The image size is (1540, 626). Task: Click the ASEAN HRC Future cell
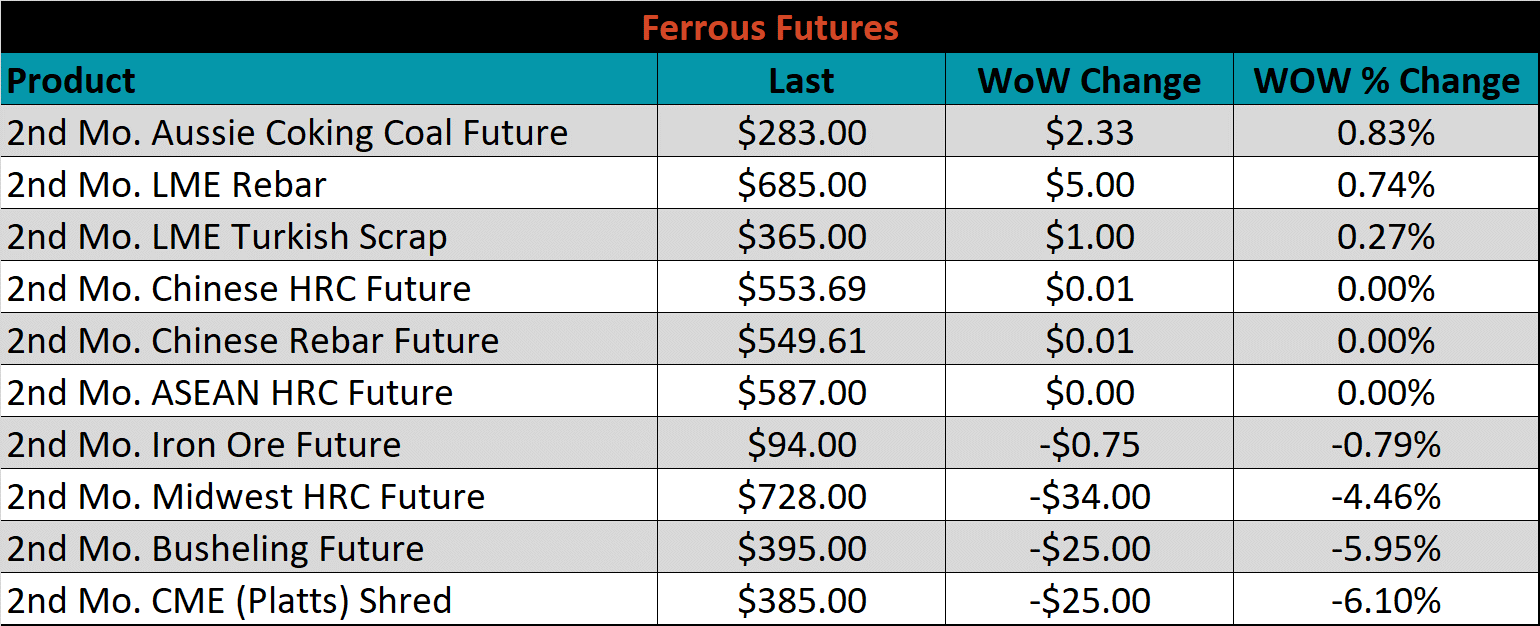click(329, 392)
